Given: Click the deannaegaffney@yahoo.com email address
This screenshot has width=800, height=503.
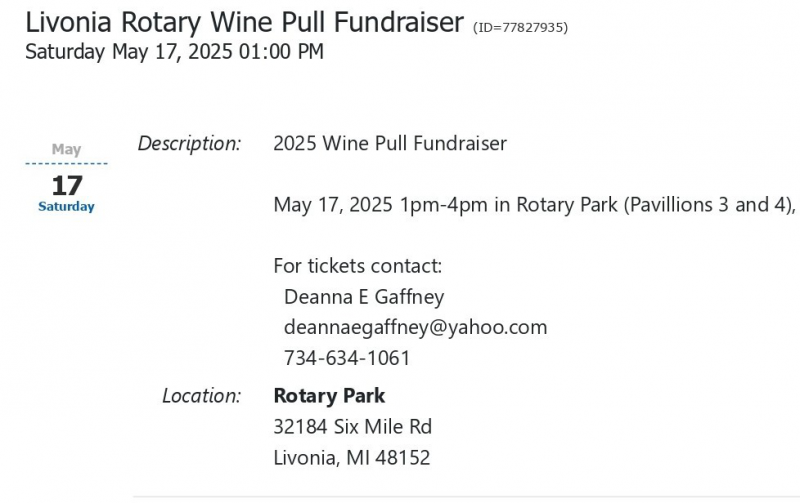Looking at the screenshot, I should [415, 328].
